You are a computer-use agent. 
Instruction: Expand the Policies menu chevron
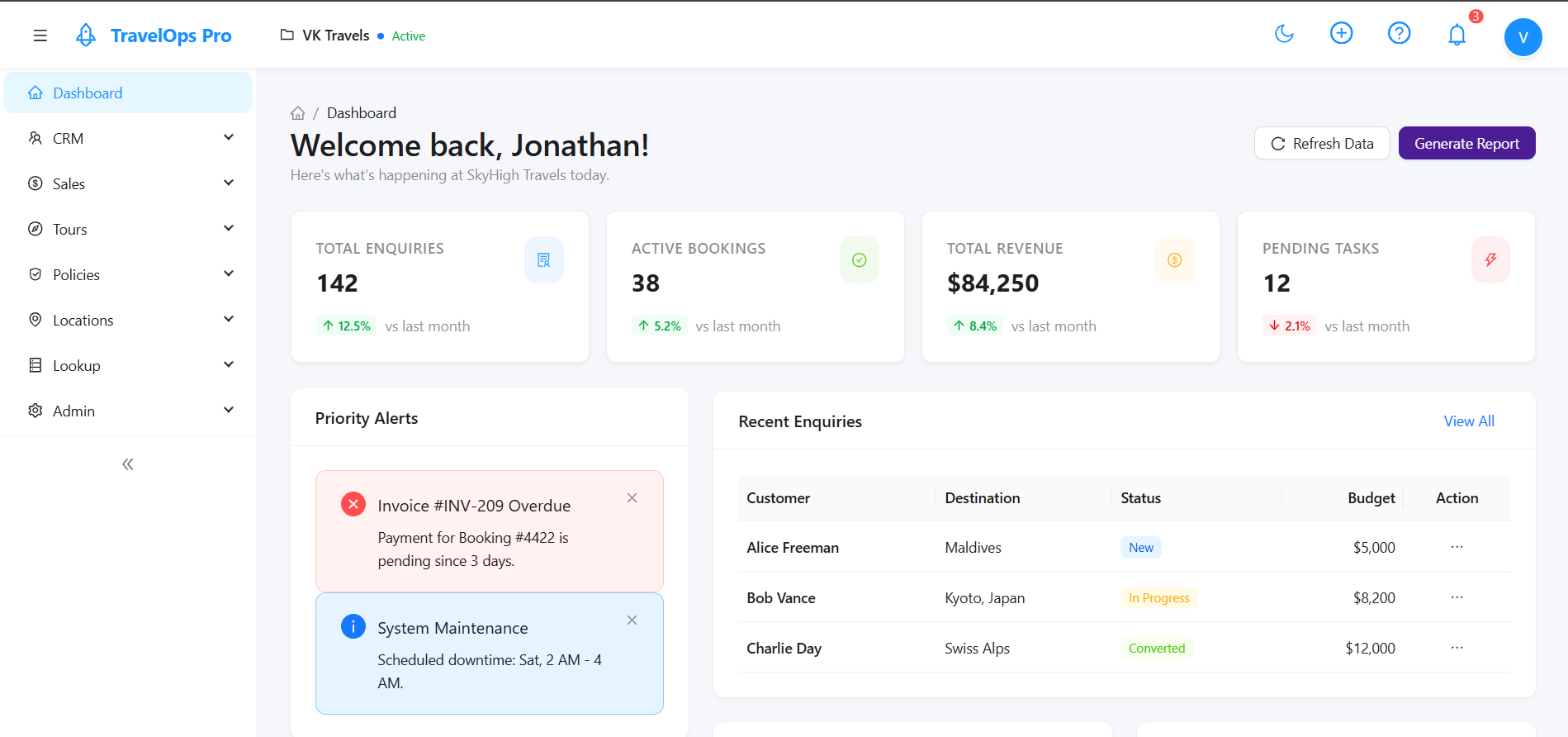229,273
